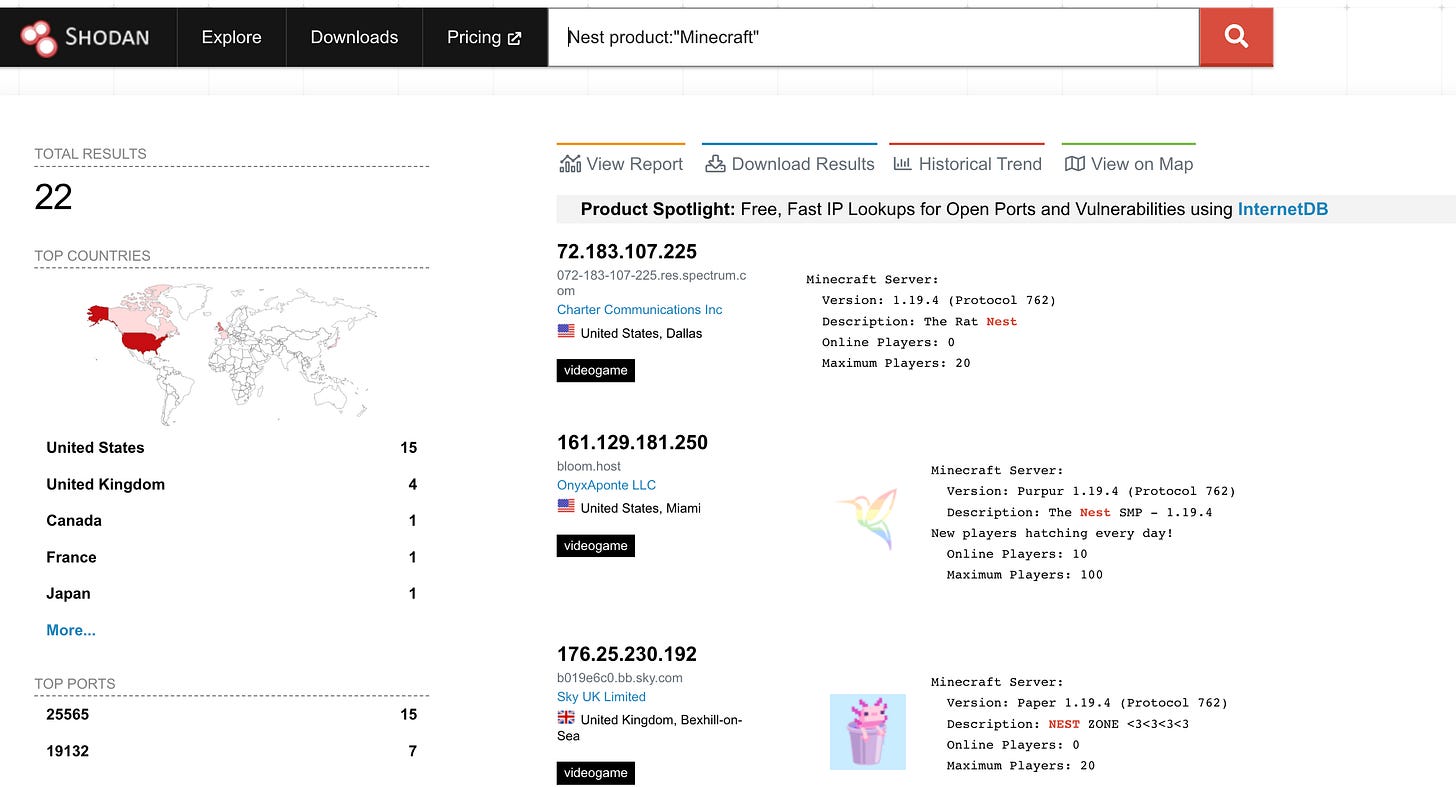The image size is (1456, 787).
Task: Click Sky UK Limited link
Action: pyautogui.click(x=601, y=697)
